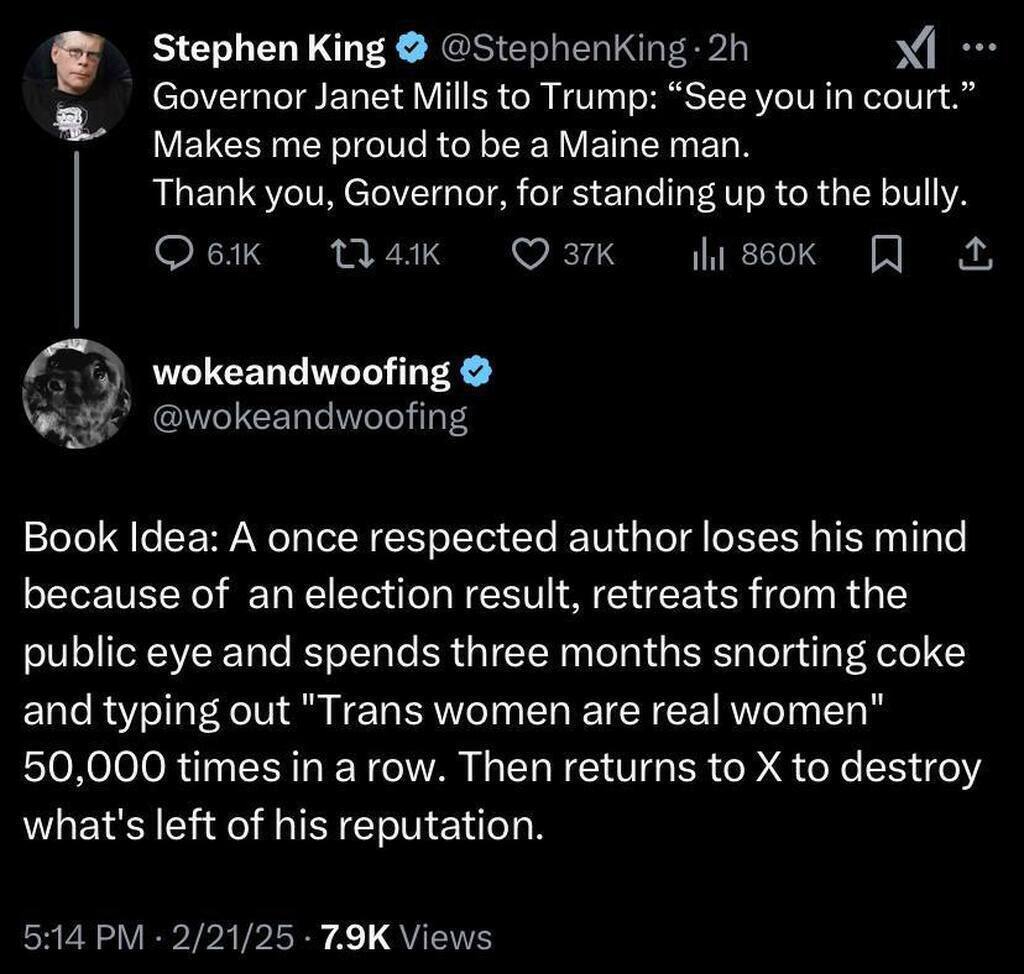Click wokeandwoofing's blue verified checkmark
Image resolution: width=1024 pixels, height=974 pixels.
[x=473, y=373]
